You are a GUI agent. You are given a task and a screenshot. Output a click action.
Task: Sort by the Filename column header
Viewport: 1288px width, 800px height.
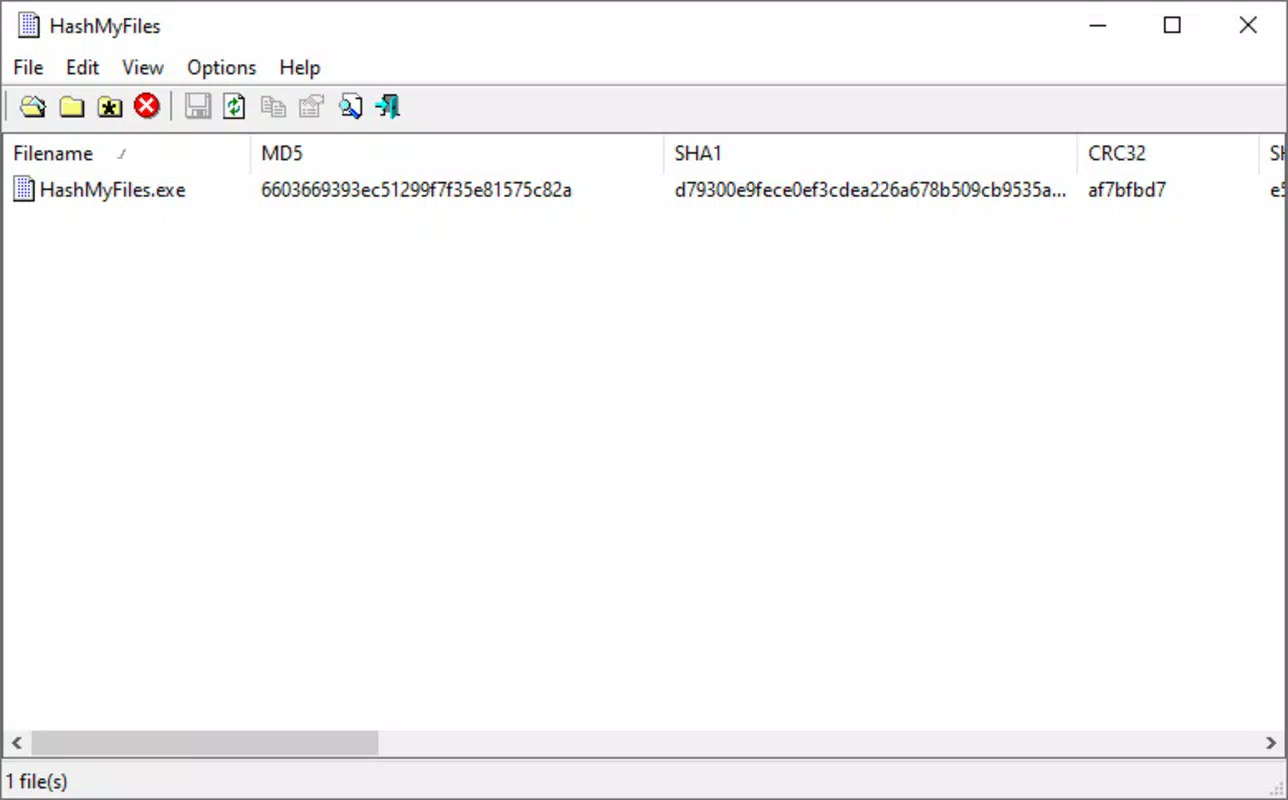[126, 153]
